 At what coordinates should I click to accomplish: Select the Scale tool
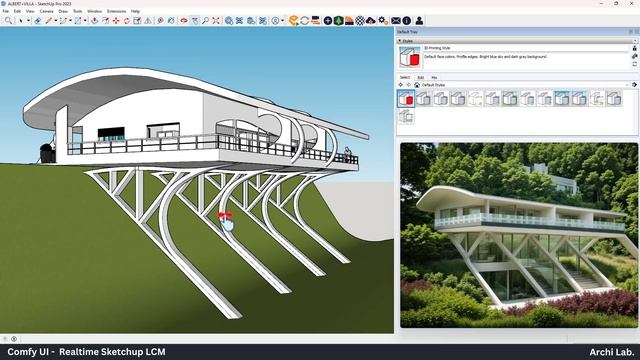tap(137, 20)
